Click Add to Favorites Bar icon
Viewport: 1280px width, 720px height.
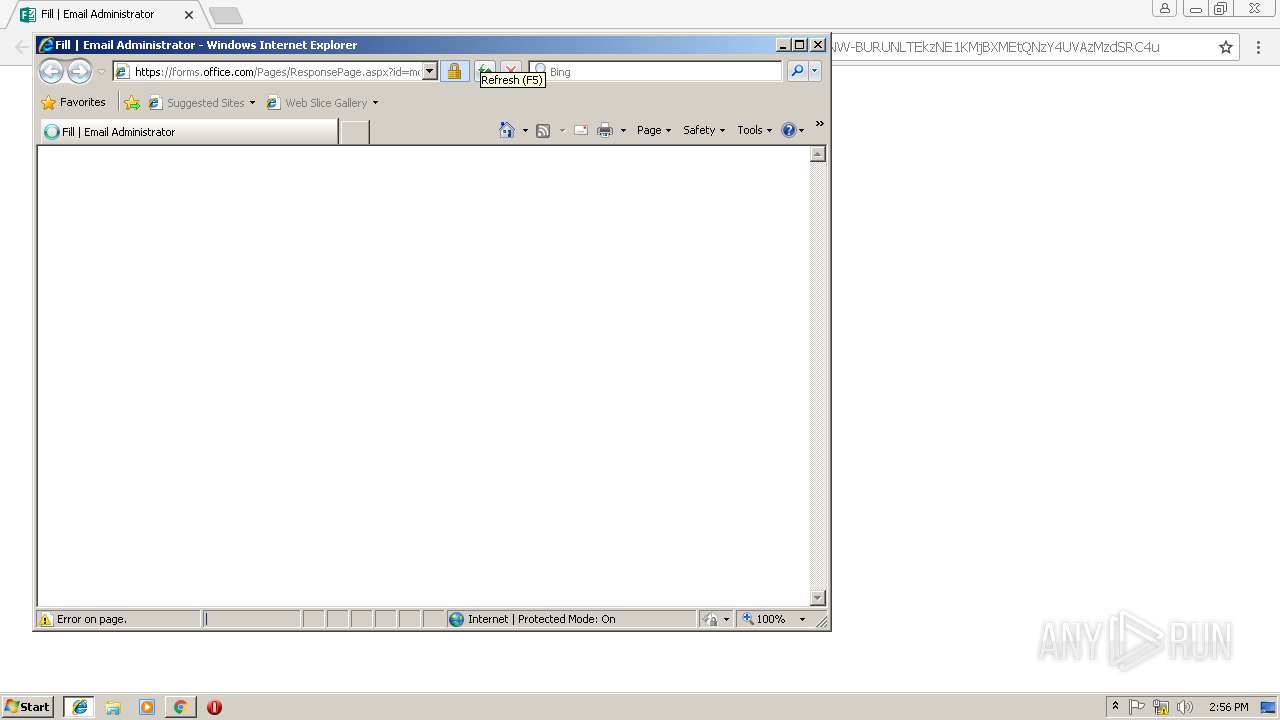click(x=132, y=102)
